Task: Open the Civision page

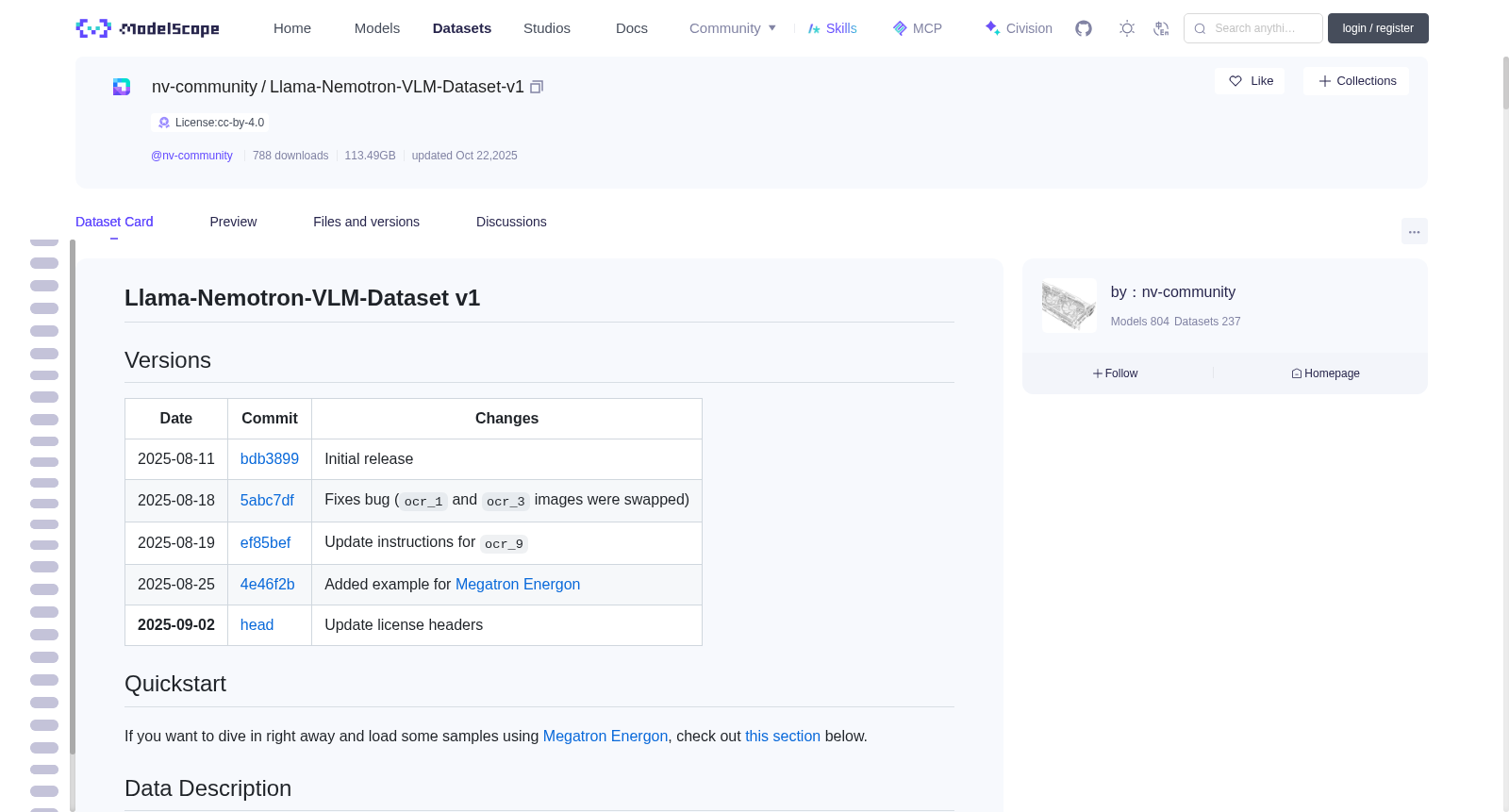Action: [x=1019, y=28]
